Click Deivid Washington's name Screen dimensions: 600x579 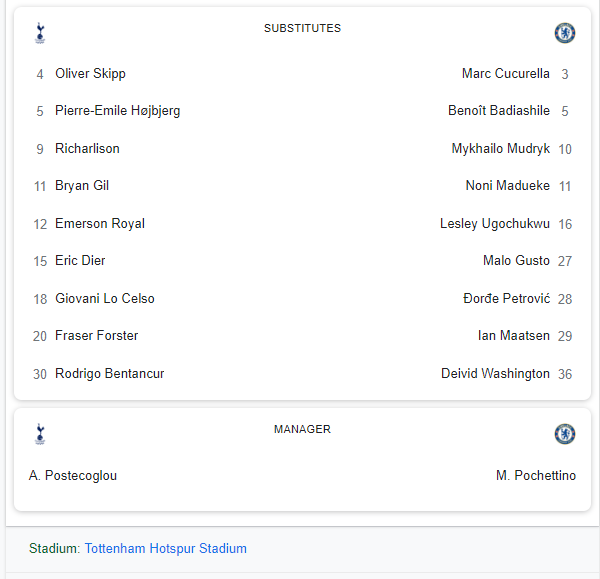point(495,373)
